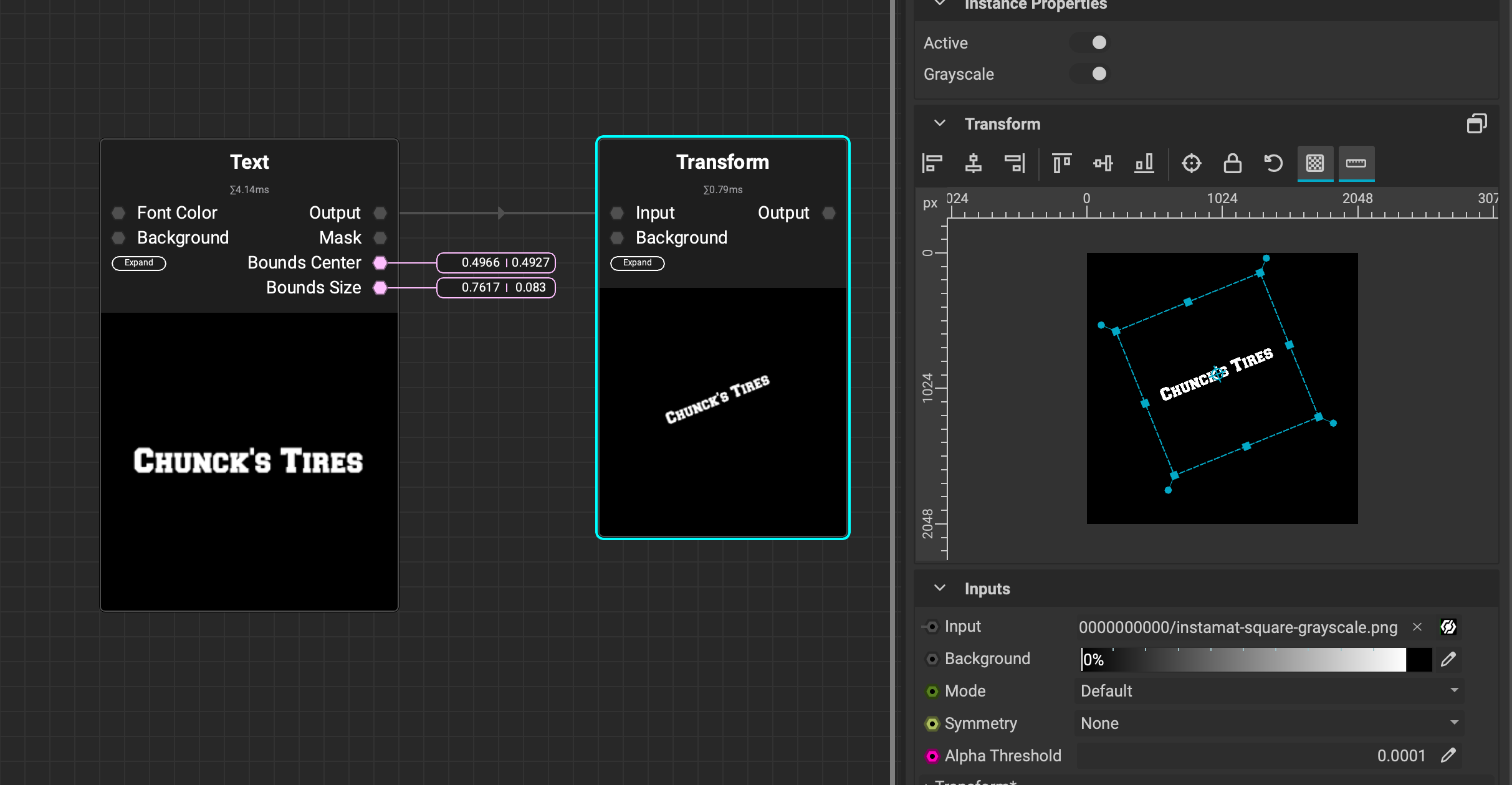Image resolution: width=1512 pixels, height=785 pixels.
Task: Toggle the Grayscale switch
Action: tap(1091, 74)
